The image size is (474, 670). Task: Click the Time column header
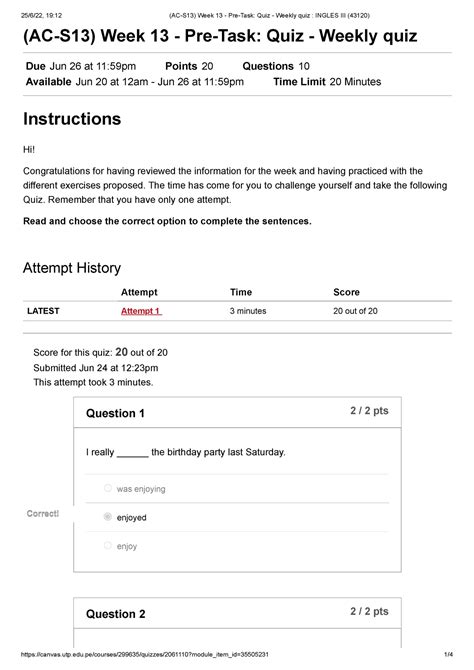click(x=241, y=292)
